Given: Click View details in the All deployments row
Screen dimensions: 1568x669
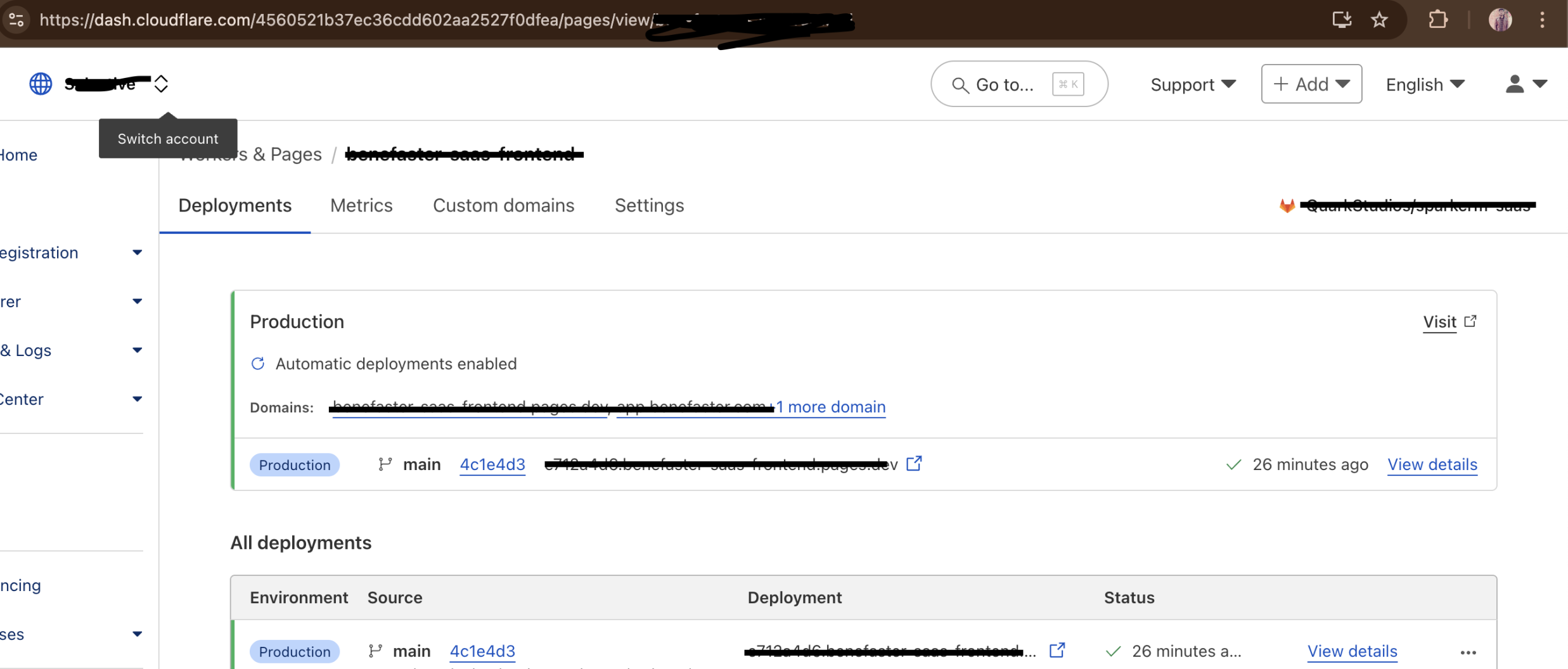Looking at the screenshot, I should point(1353,651).
